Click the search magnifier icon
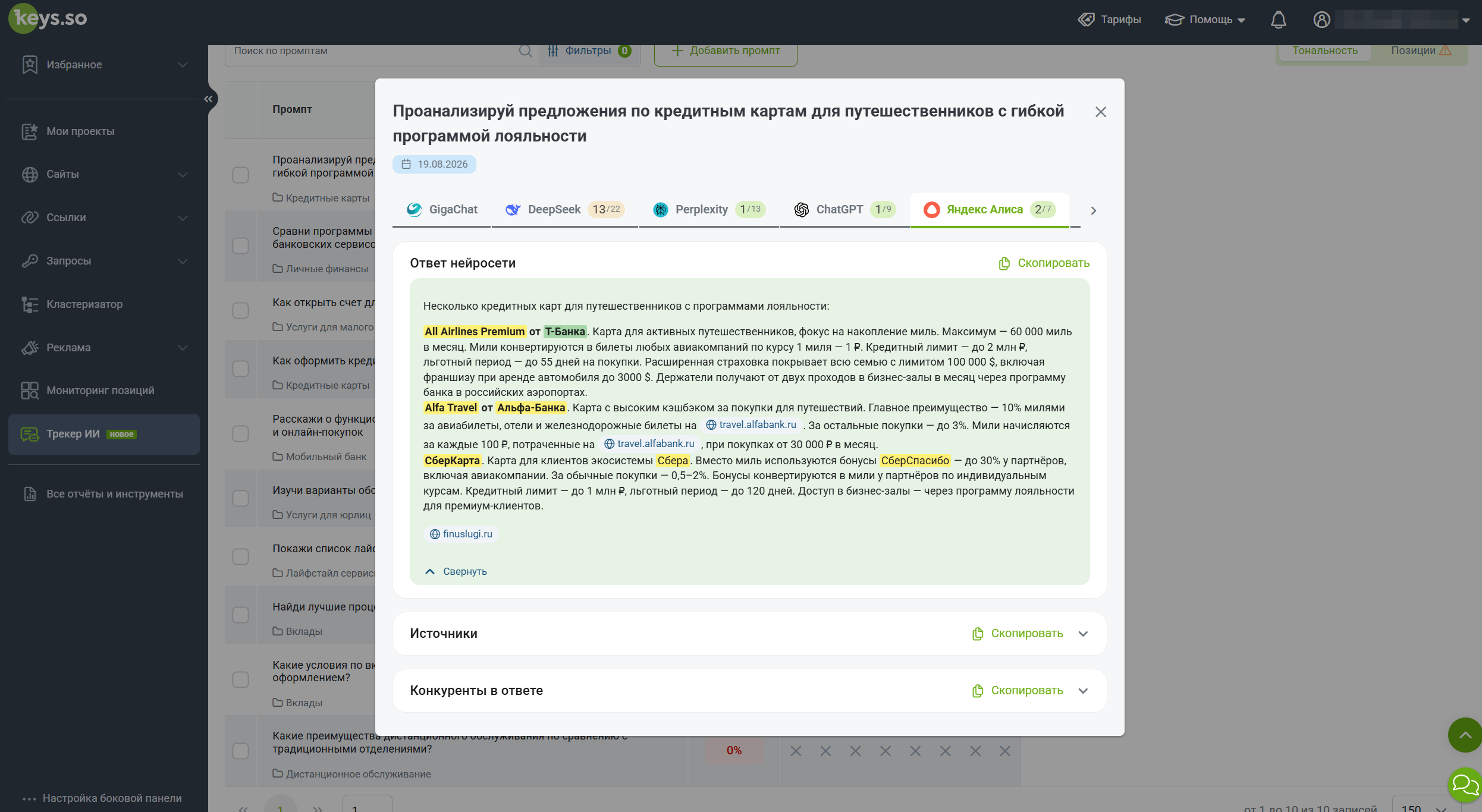Screen dimensions: 1482x812 pyautogui.click(x=525, y=51)
